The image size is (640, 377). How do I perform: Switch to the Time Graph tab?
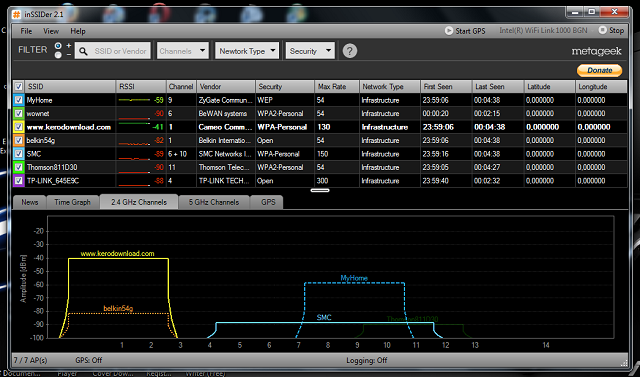tap(73, 202)
